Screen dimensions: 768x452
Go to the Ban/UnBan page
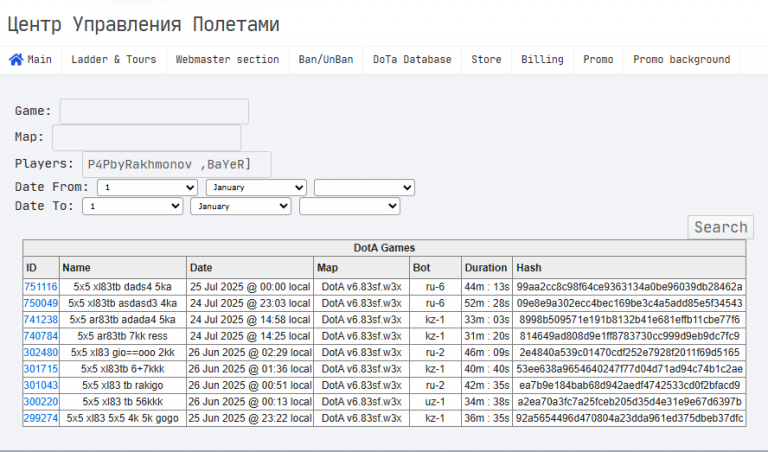(x=326, y=60)
